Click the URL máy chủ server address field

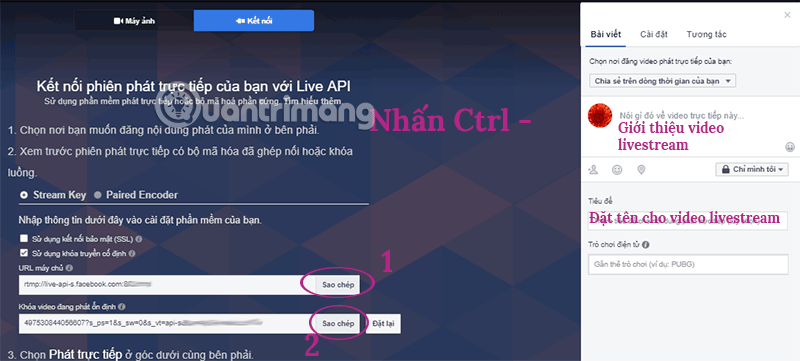(x=167, y=285)
